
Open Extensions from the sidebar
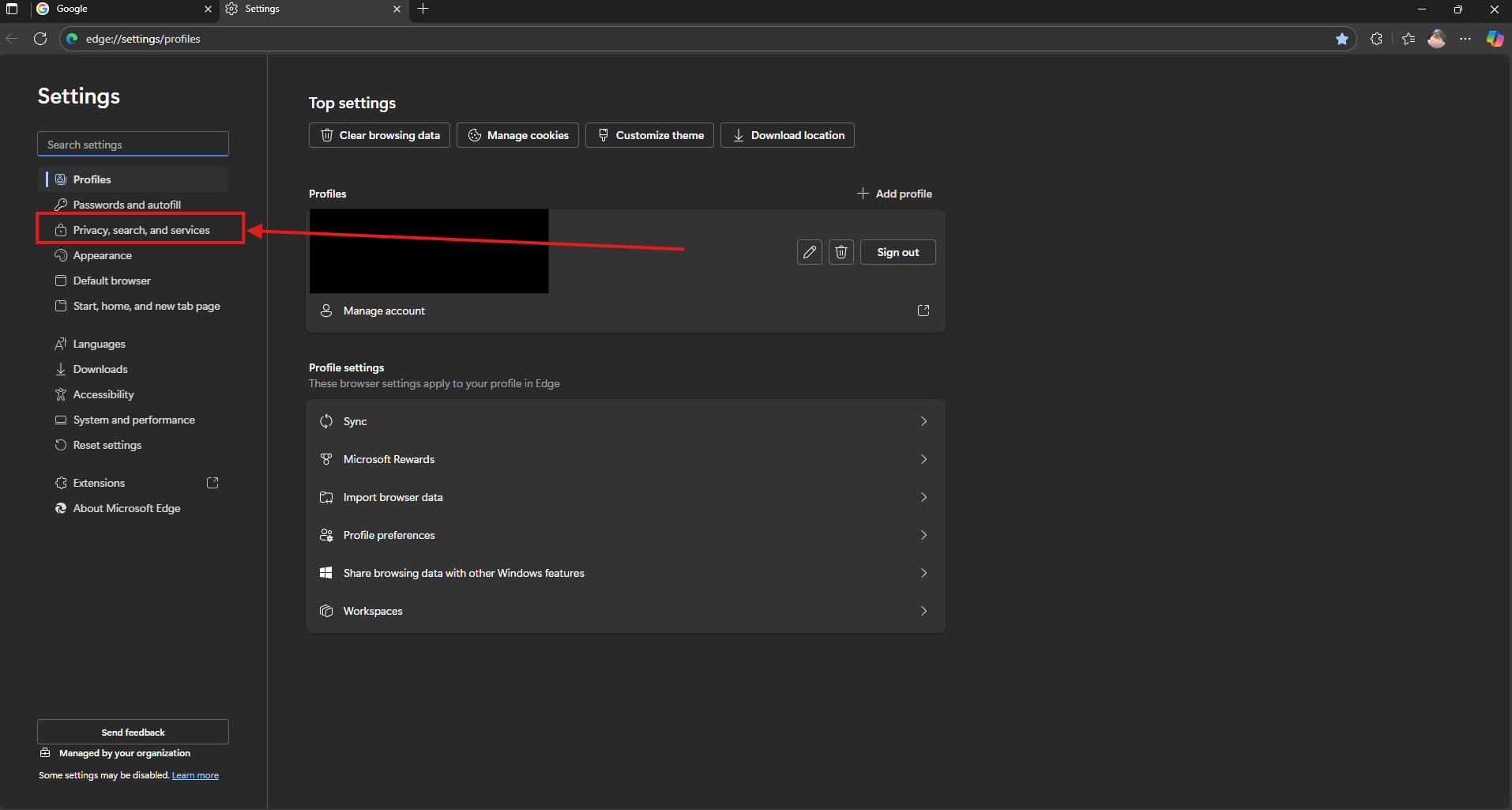(x=133, y=483)
